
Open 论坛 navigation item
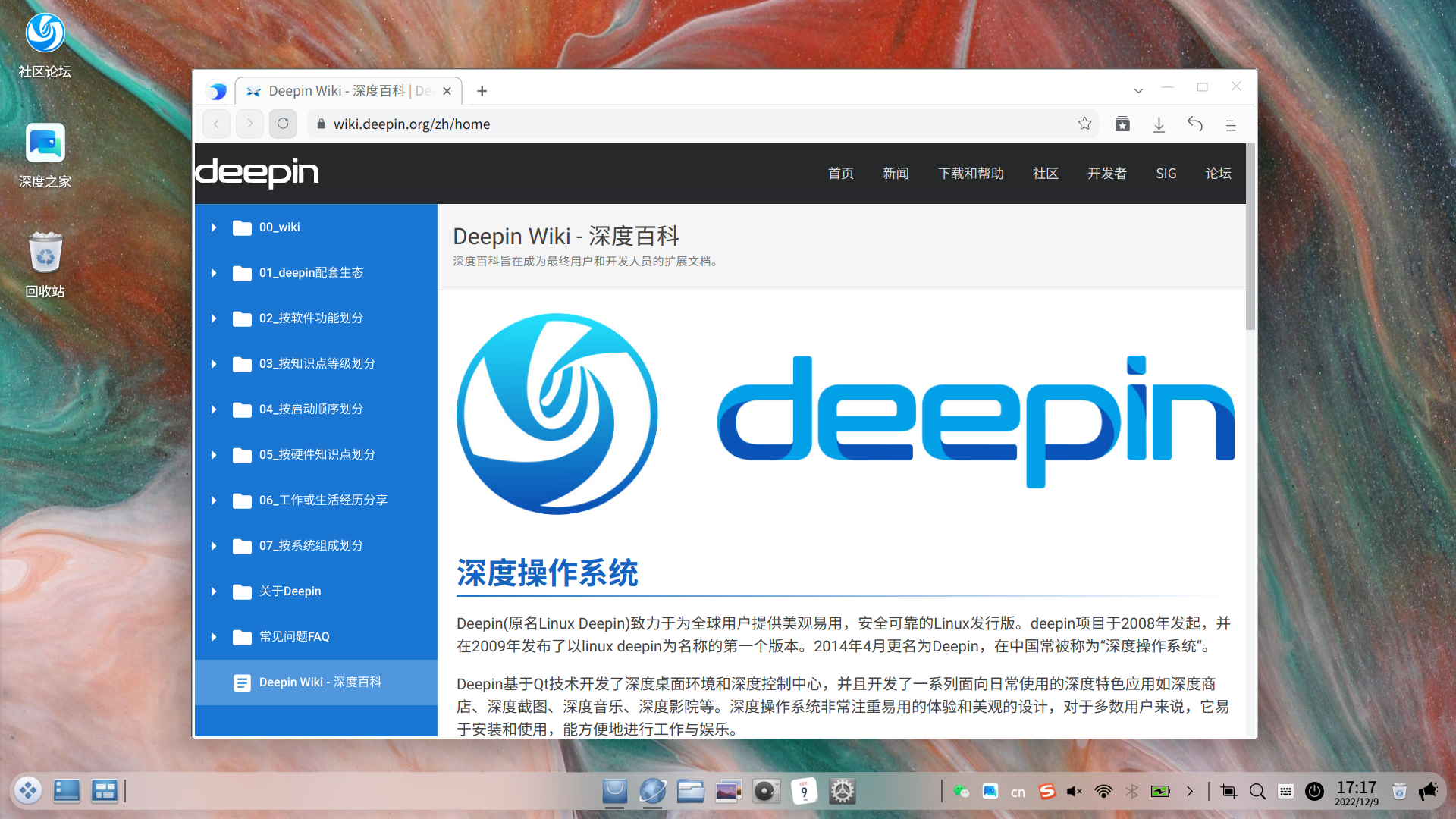tap(1218, 174)
